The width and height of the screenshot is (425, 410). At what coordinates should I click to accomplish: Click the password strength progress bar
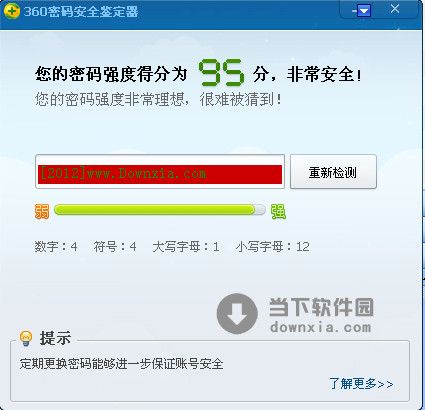tap(160, 210)
